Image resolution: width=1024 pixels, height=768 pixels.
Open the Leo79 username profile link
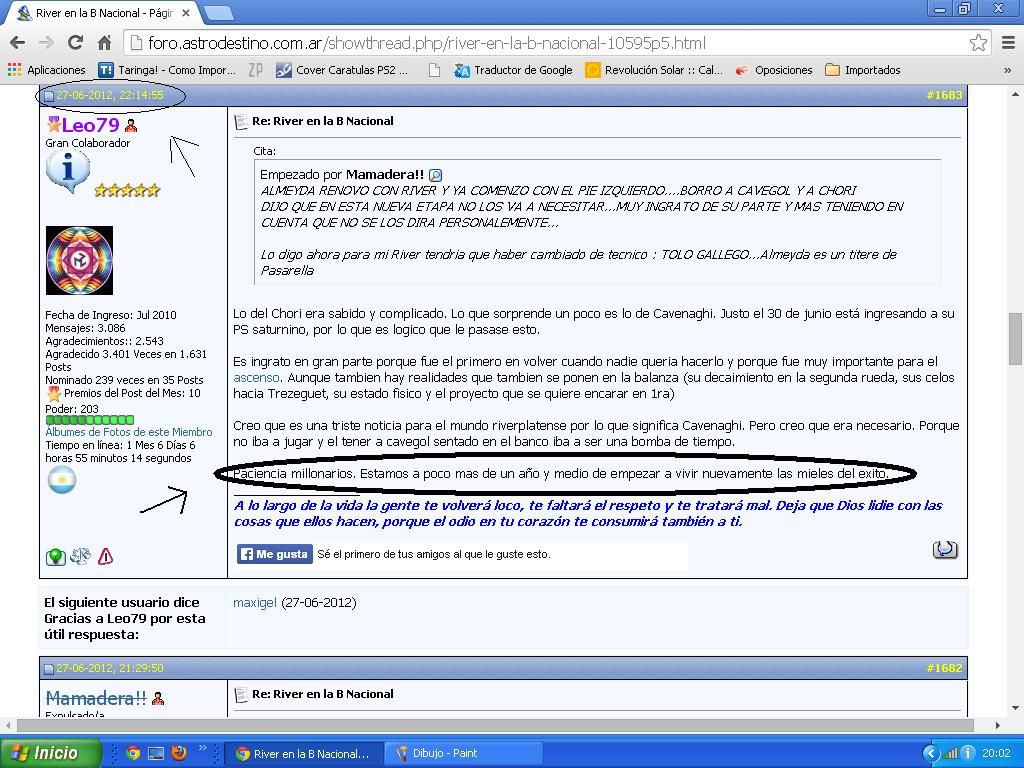[x=90, y=125]
